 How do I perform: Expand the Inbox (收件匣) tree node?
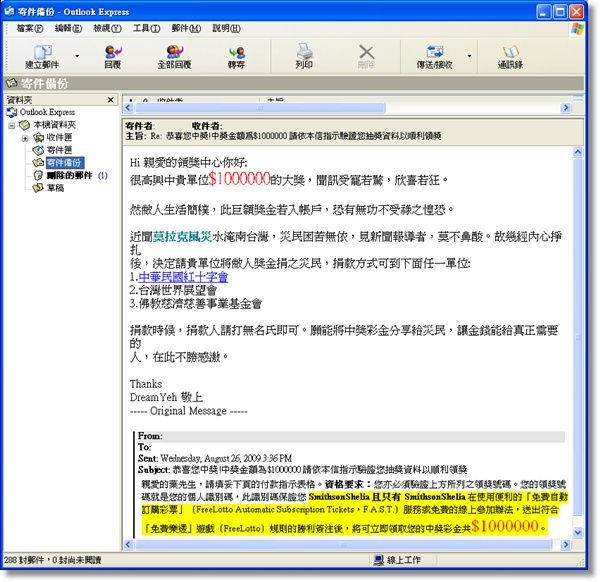(x=25, y=138)
